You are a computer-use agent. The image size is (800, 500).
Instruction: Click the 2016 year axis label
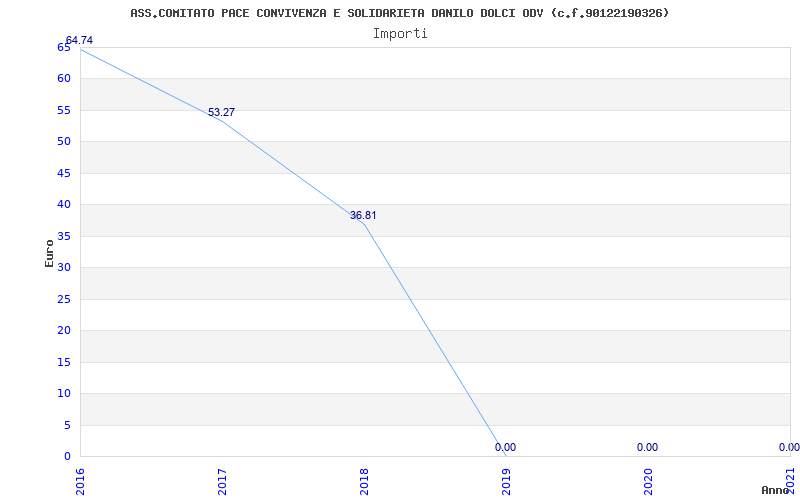coord(80,482)
